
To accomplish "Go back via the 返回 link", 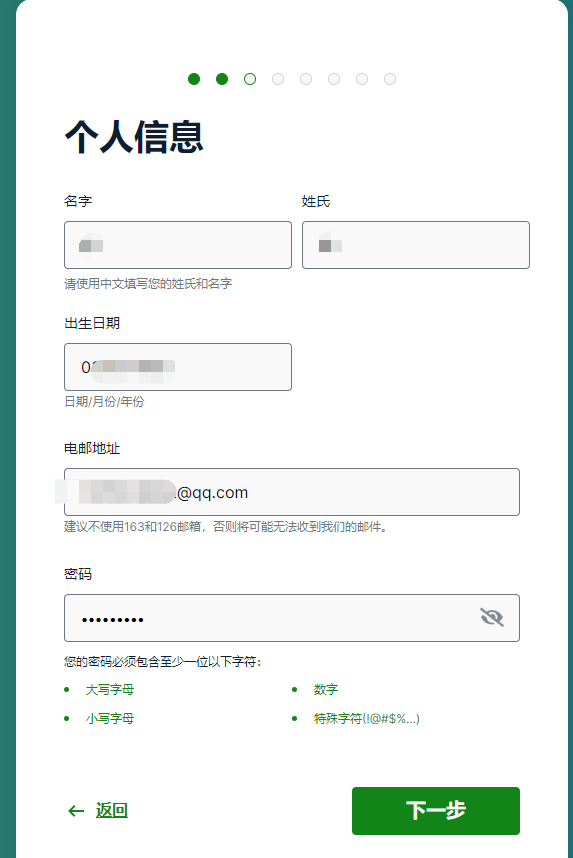I will (112, 810).
